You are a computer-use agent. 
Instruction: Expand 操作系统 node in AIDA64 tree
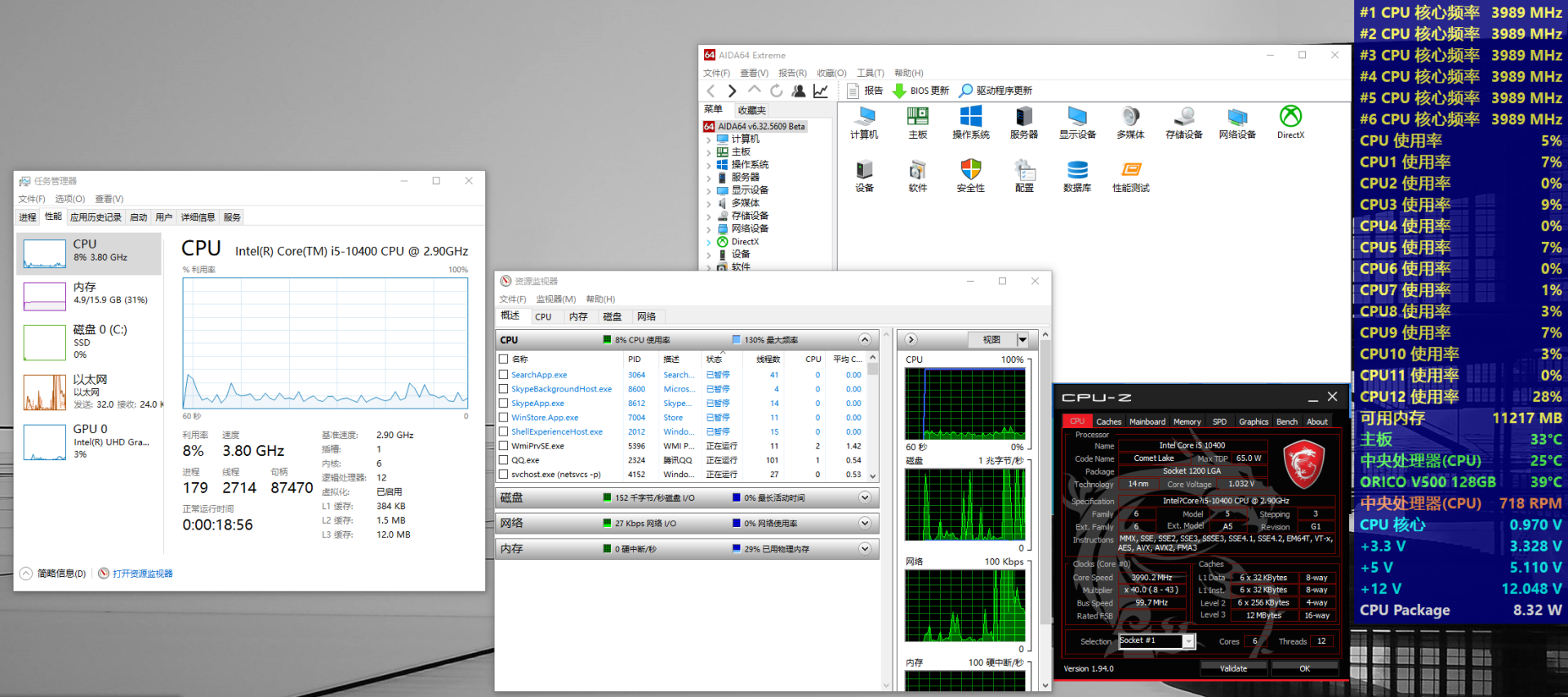click(708, 165)
